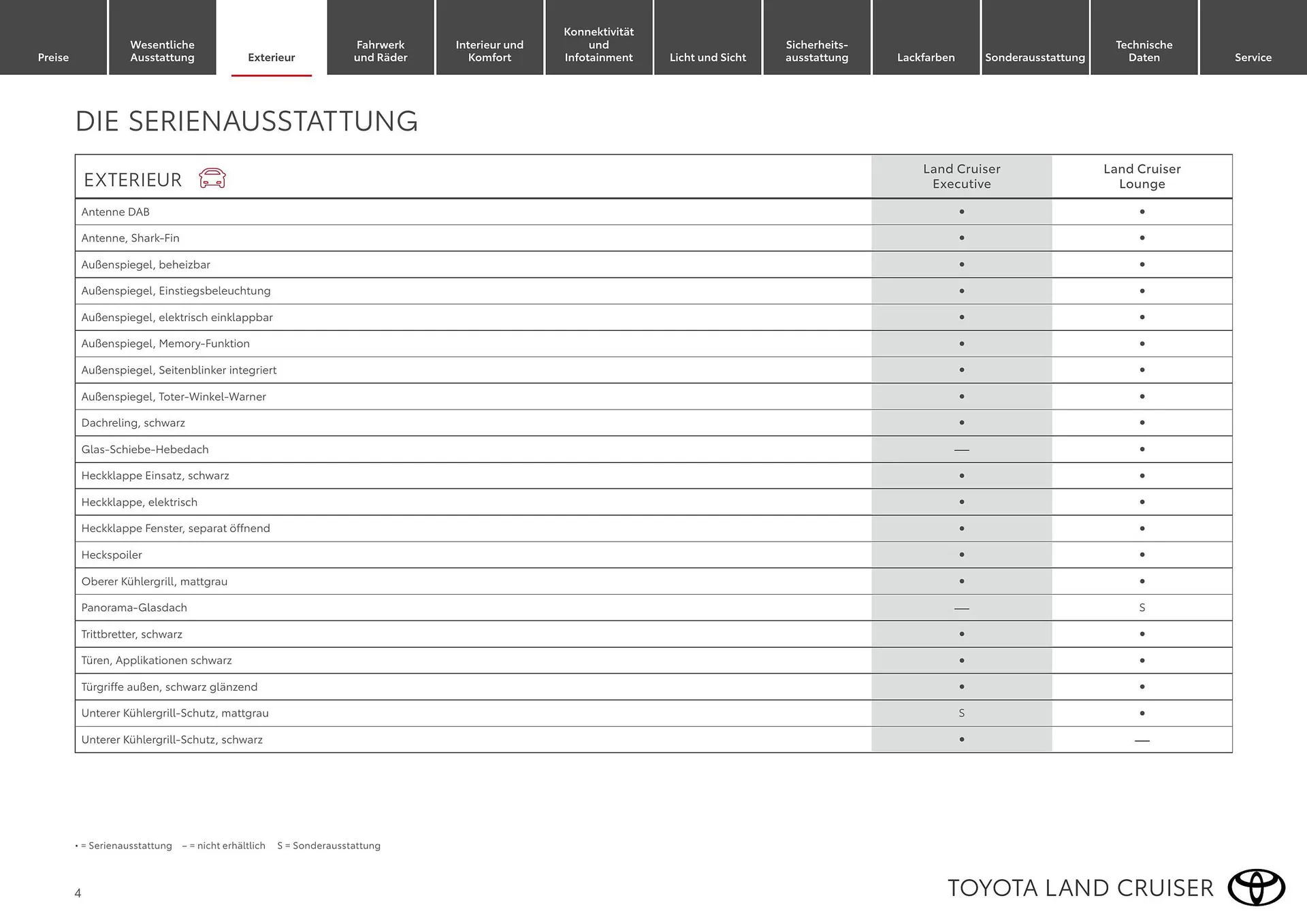Click the S marker for Unterer Kühlergrill-Schutz mattgrau

pos(962,713)
